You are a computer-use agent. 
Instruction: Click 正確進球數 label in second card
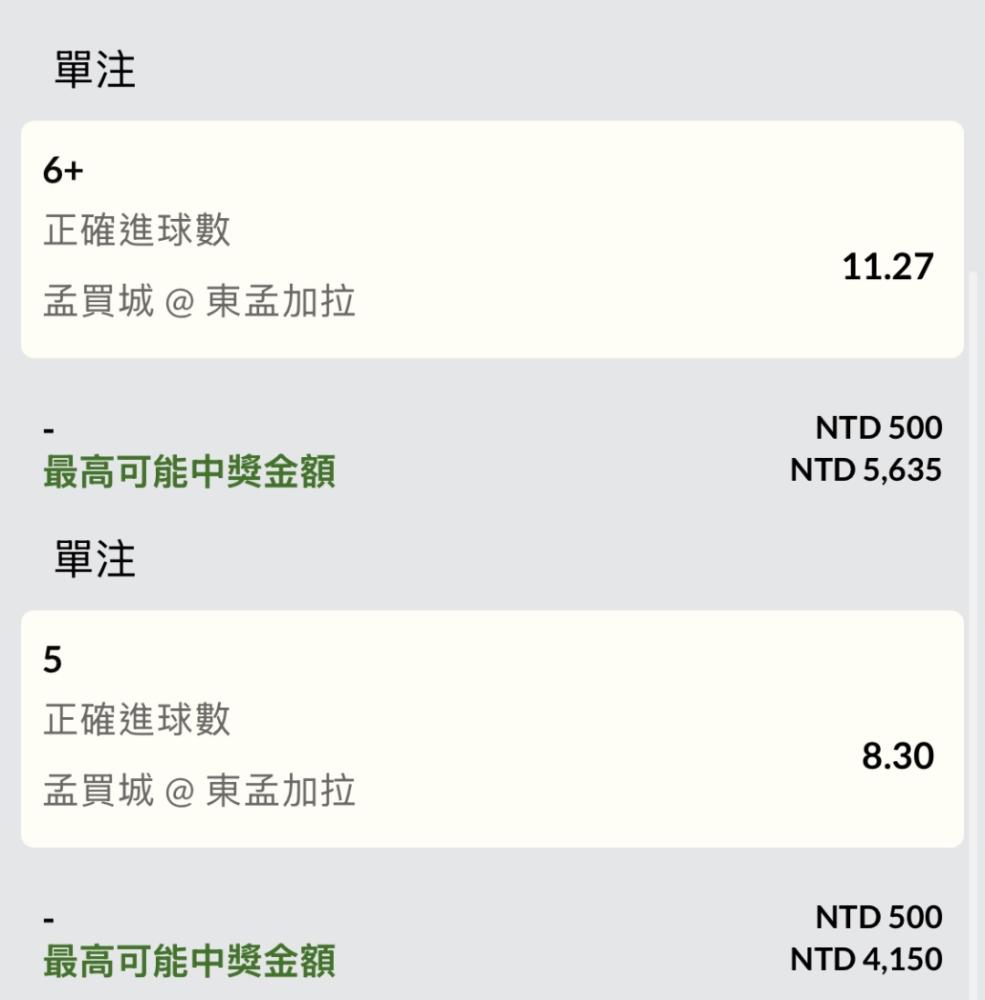tap(137, 719)
